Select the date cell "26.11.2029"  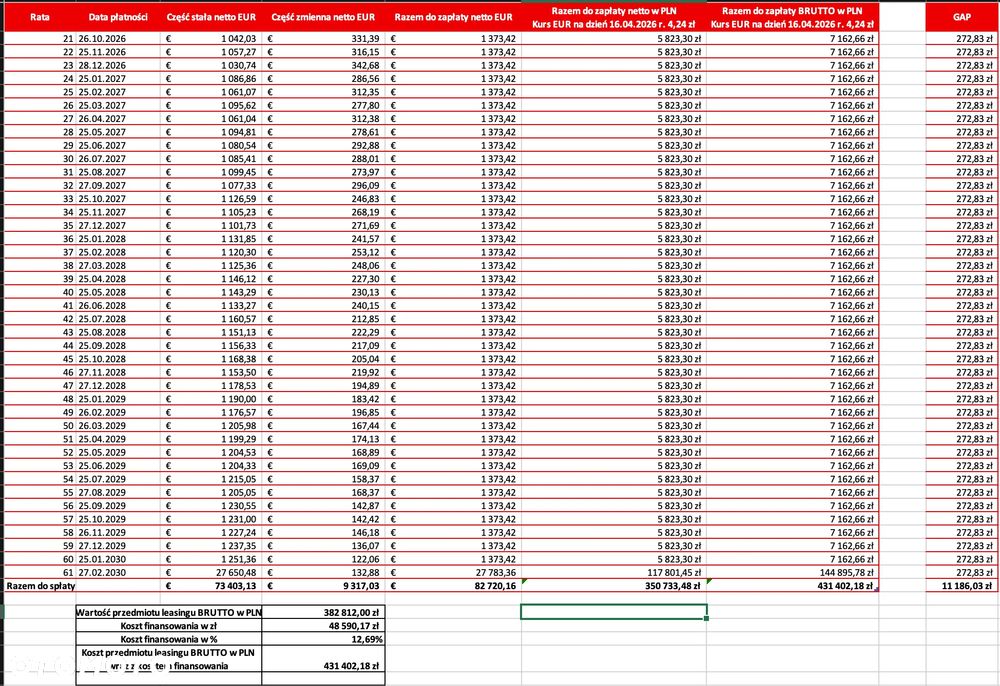(x=118, y=532)
